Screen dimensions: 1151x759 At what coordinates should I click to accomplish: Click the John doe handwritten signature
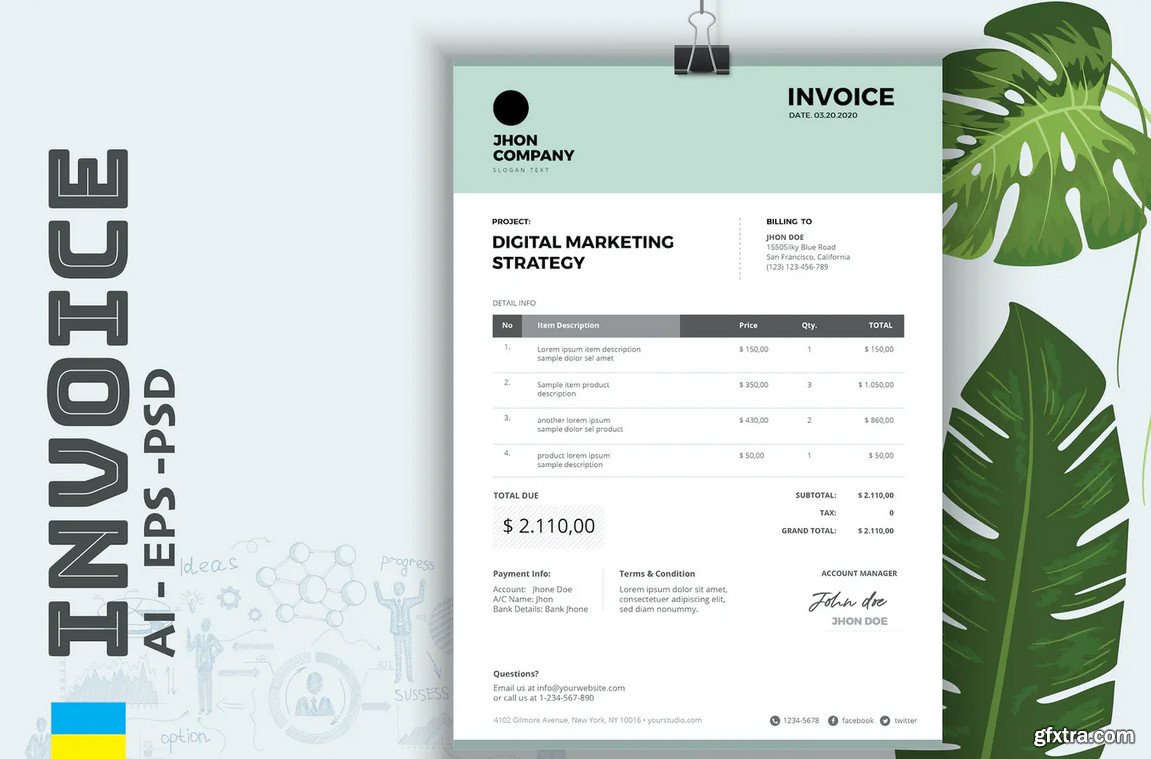tap(848, 601)
